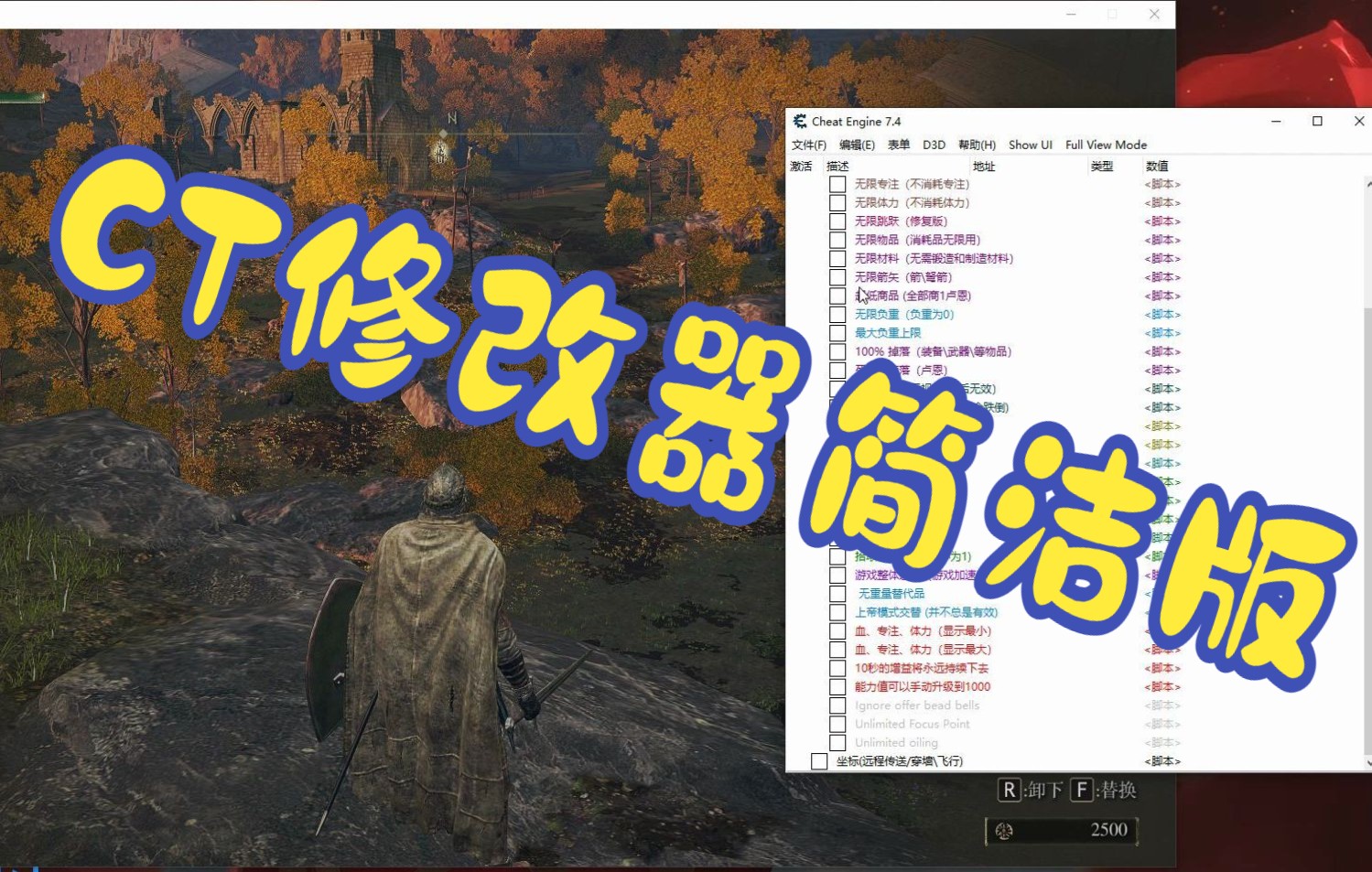This screenshot has height=872, width=1372.
Task: Click the scrollbar up arrow in cheat list
Action: [x=1368, y=184]
